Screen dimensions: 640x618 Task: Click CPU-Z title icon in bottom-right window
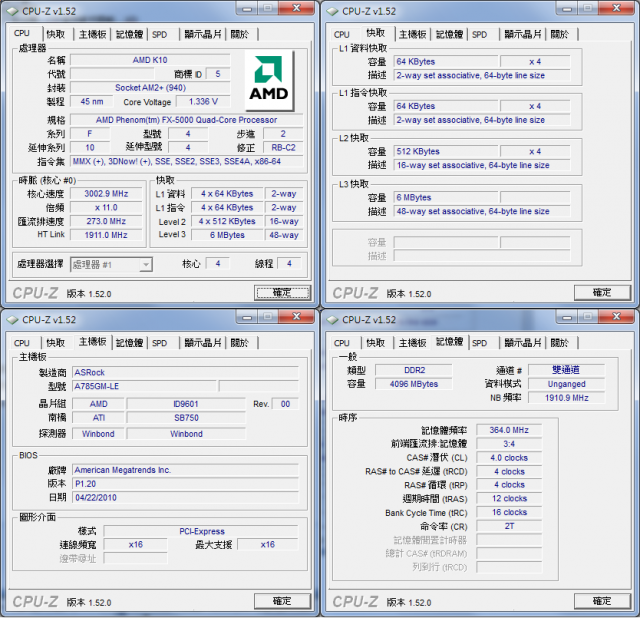click(x=333, y=320)
